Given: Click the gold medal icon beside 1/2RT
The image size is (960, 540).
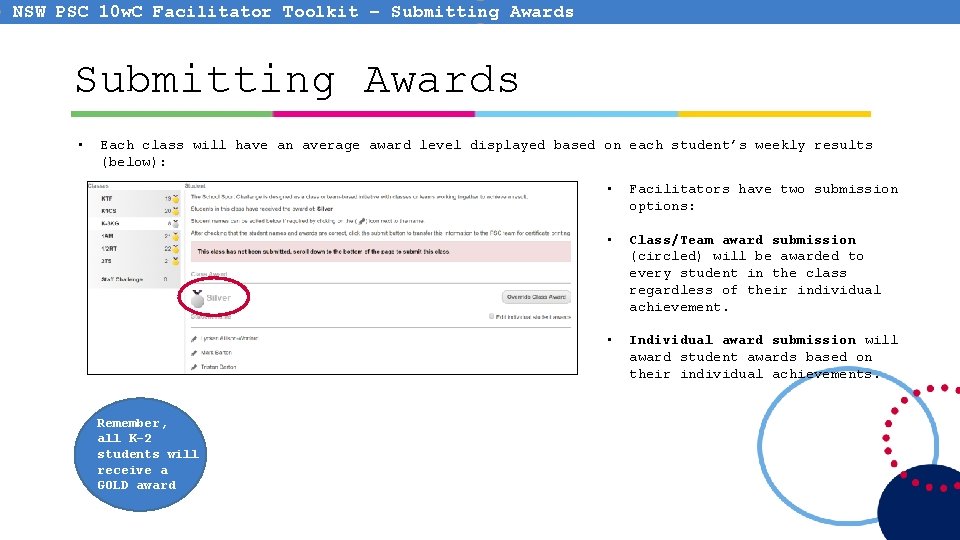Looking at the screenshot, I should coord(176,249).
